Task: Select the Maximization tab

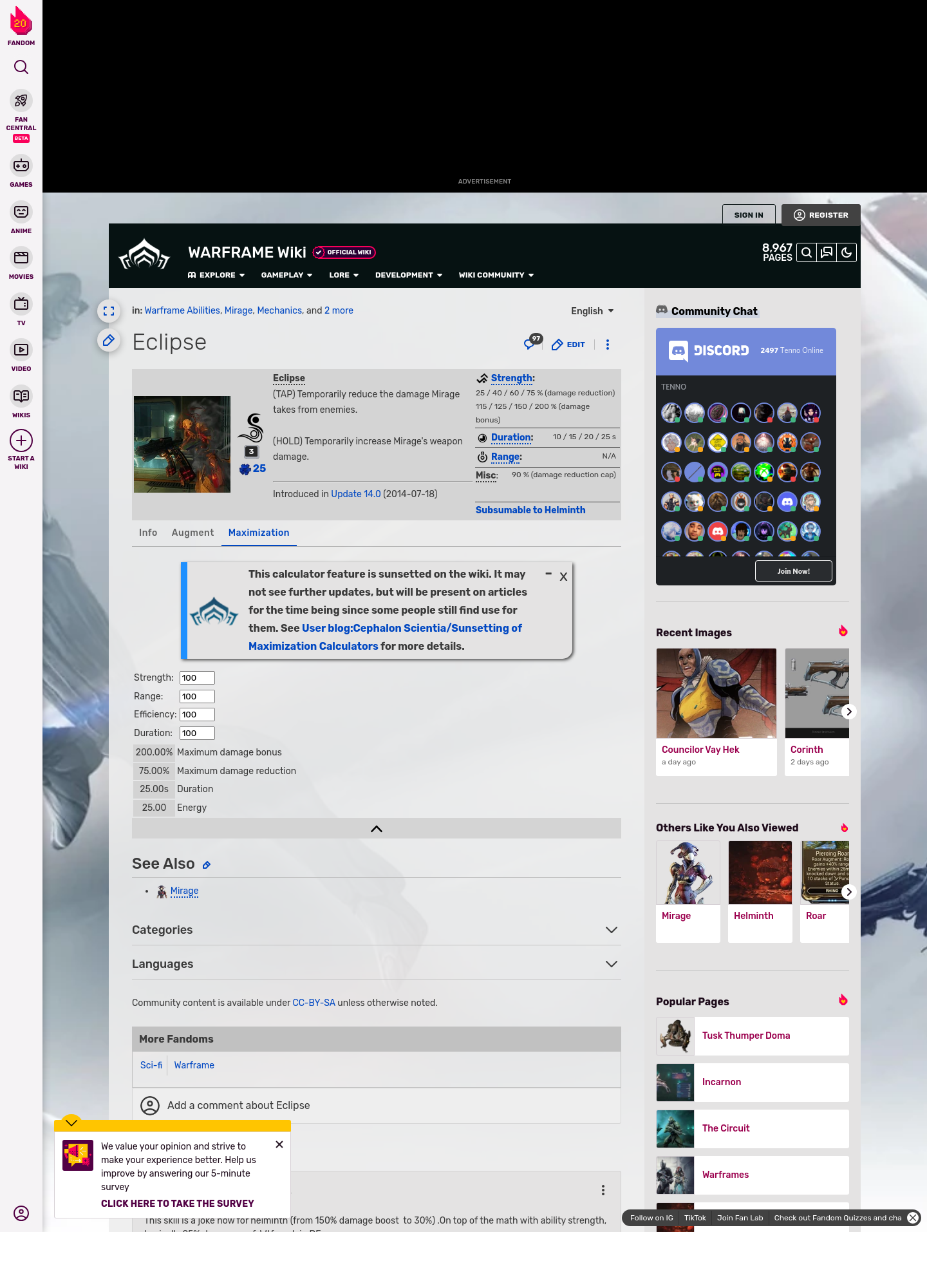Action: [259, 533]
